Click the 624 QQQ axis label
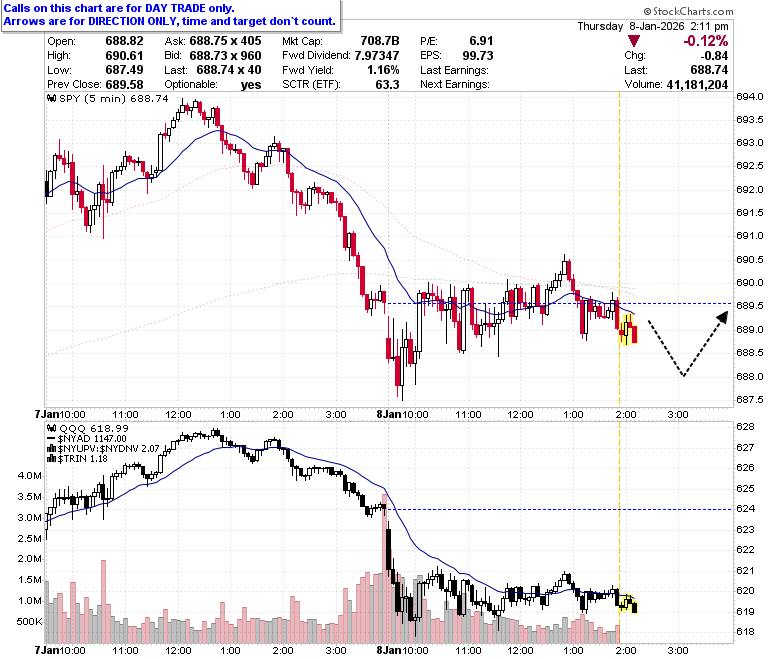The width and height of the screenshot is (780, 659). tap(745, 508)
